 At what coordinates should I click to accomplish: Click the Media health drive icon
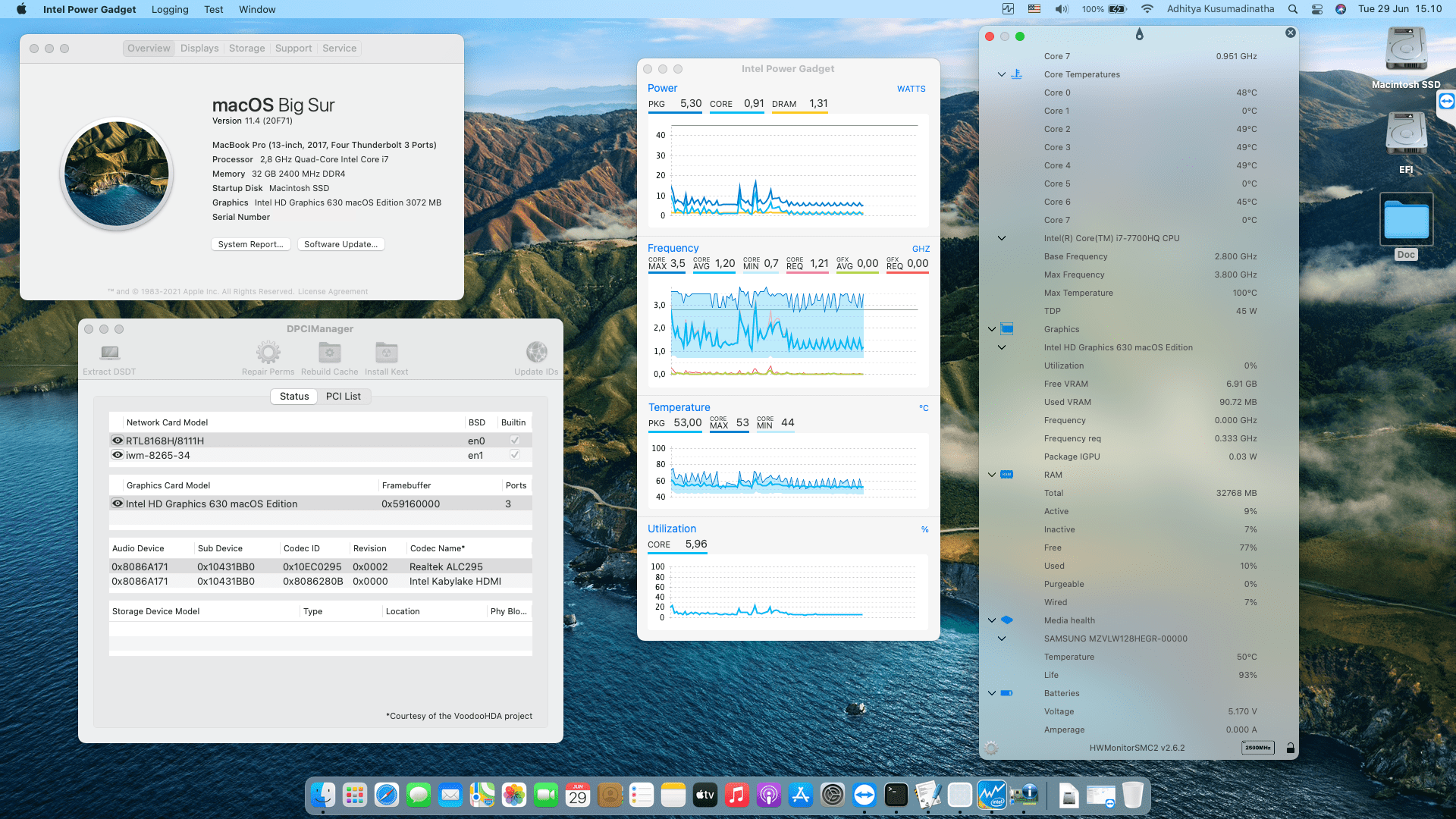(1007, 620)
